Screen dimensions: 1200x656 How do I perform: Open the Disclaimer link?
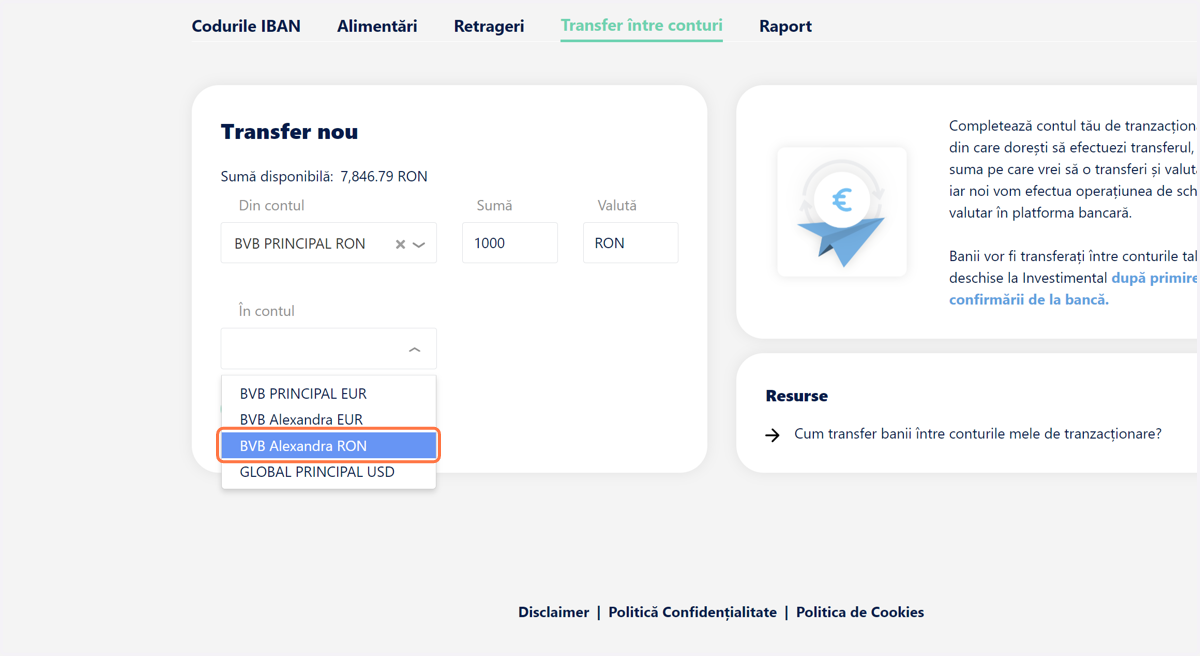coord(553,612)
